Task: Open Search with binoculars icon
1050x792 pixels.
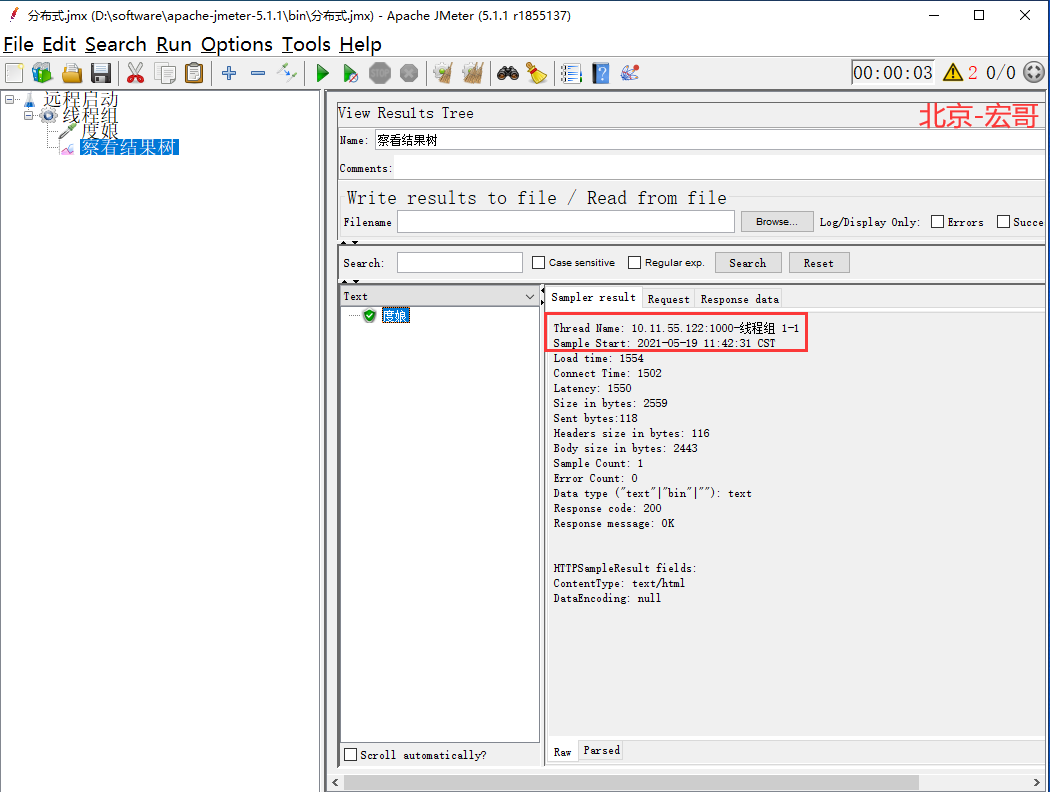Action: [508, 73]
